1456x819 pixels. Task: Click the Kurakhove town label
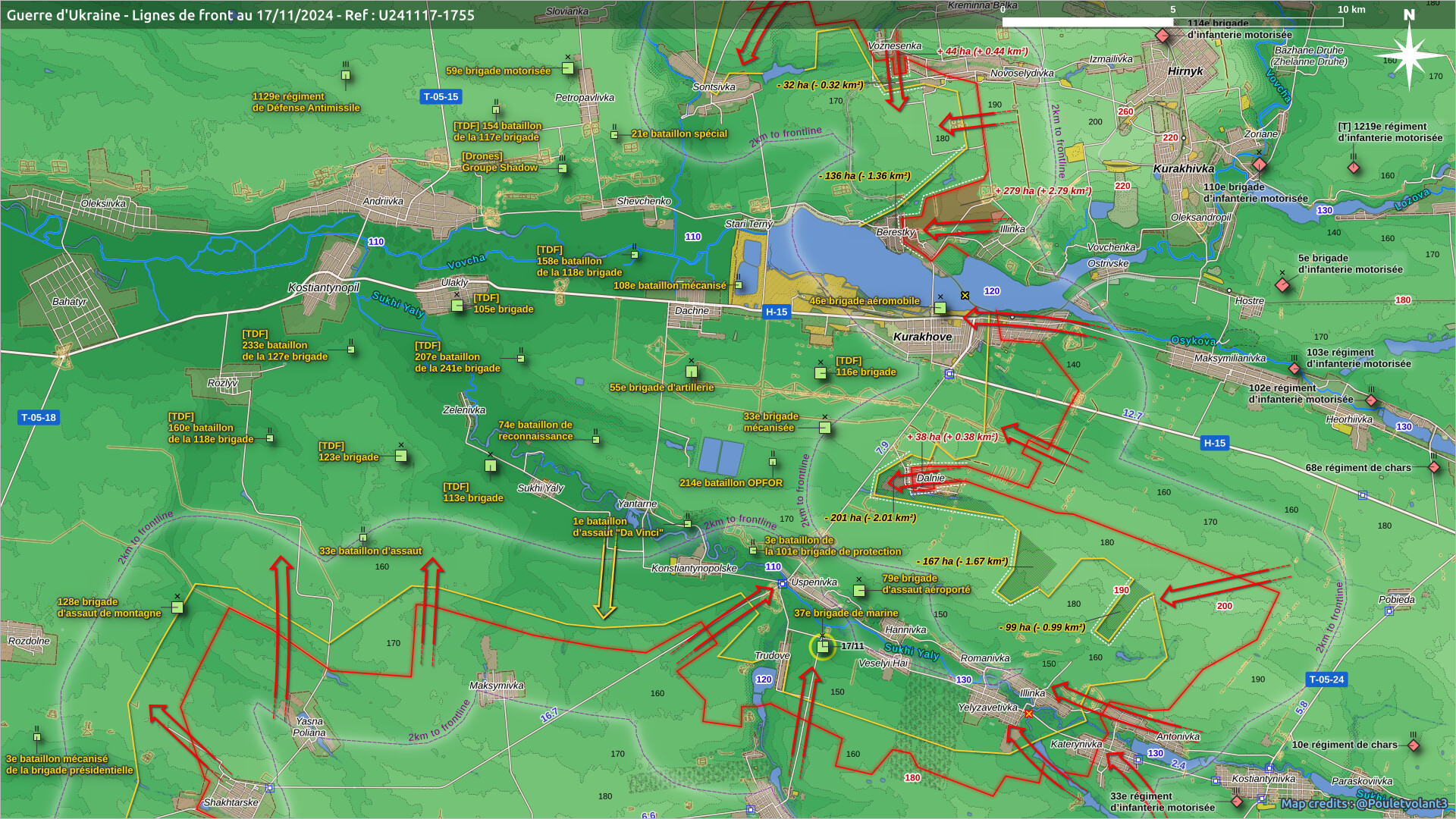click(922, 337)
